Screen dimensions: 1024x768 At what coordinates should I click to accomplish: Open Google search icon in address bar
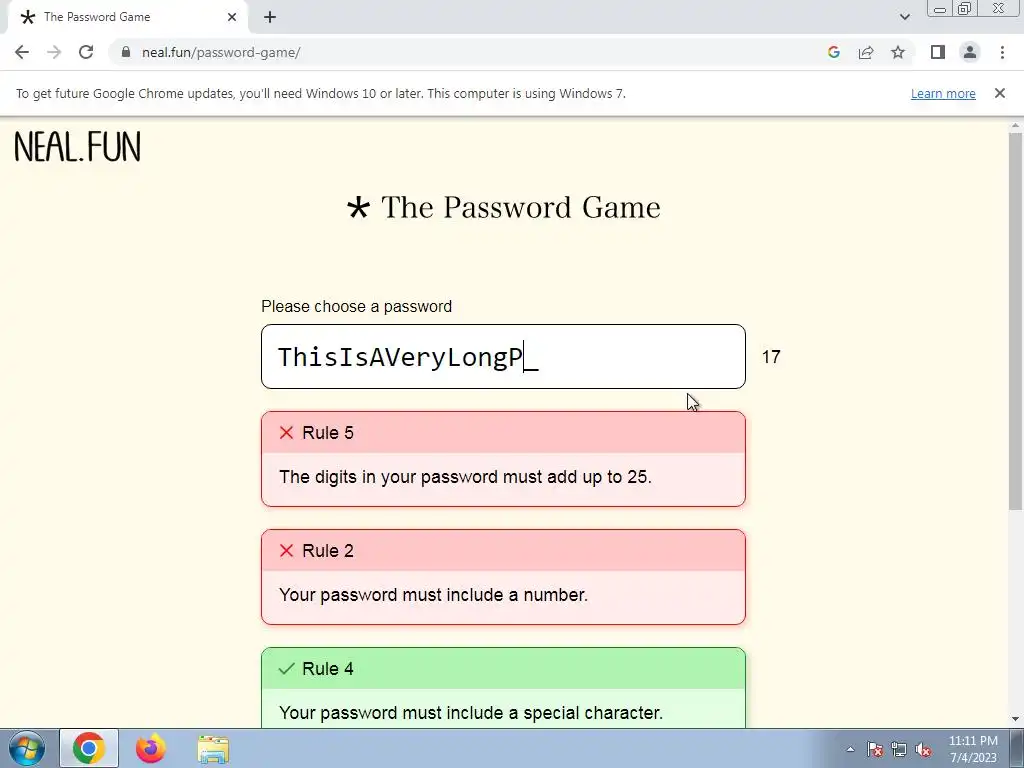point(833,52)
